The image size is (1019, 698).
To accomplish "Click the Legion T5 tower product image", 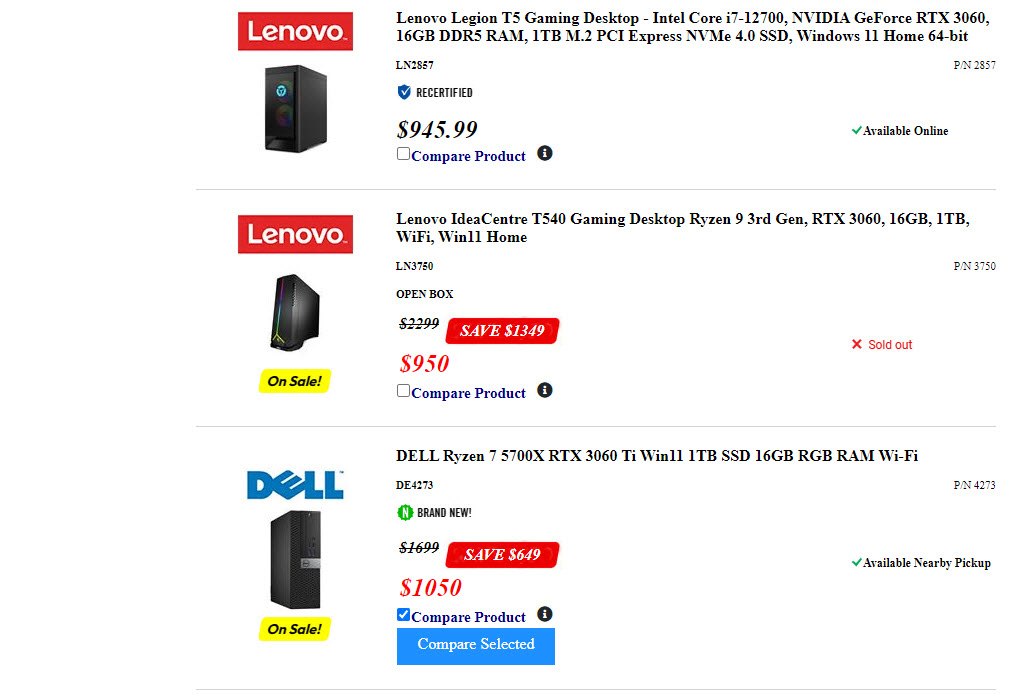I will [295, 108].
